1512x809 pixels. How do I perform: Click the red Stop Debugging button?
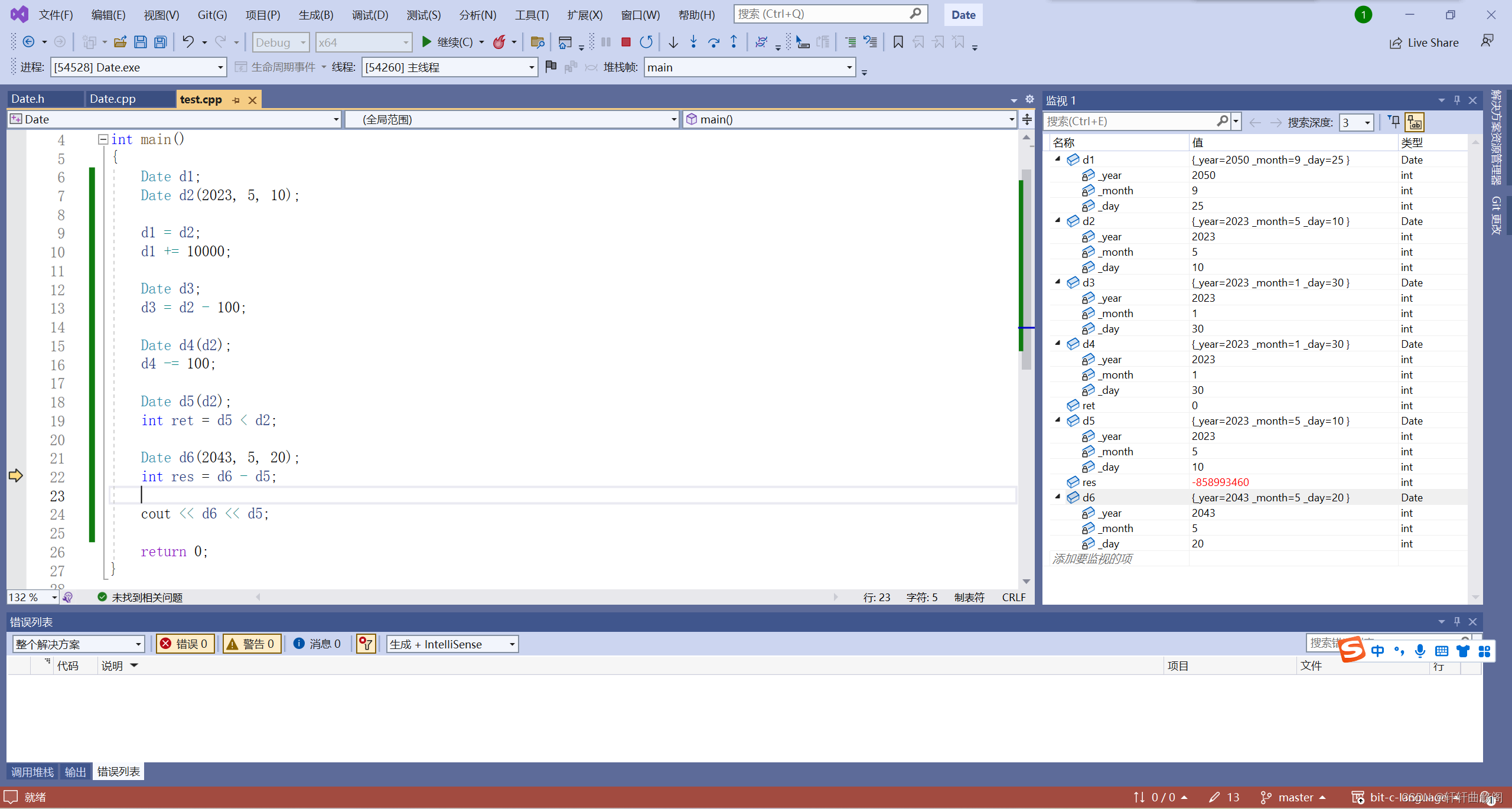626,42
